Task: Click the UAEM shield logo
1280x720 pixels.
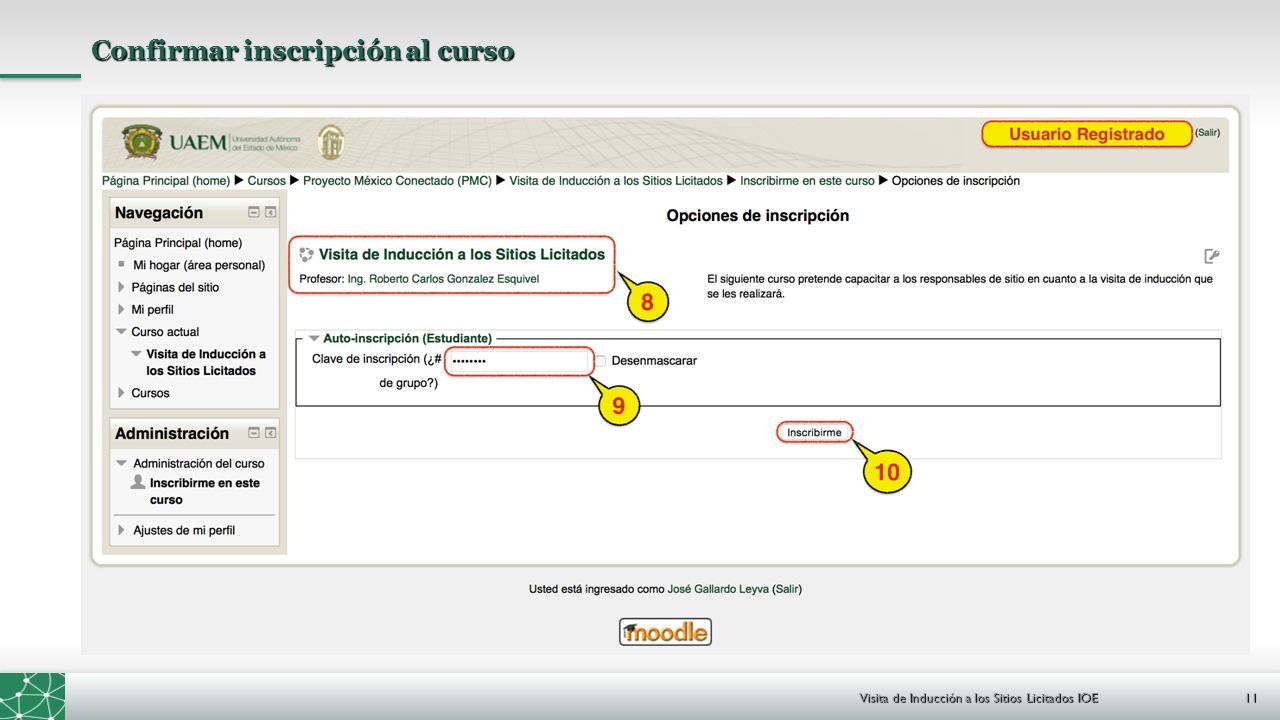Action: 142,142
